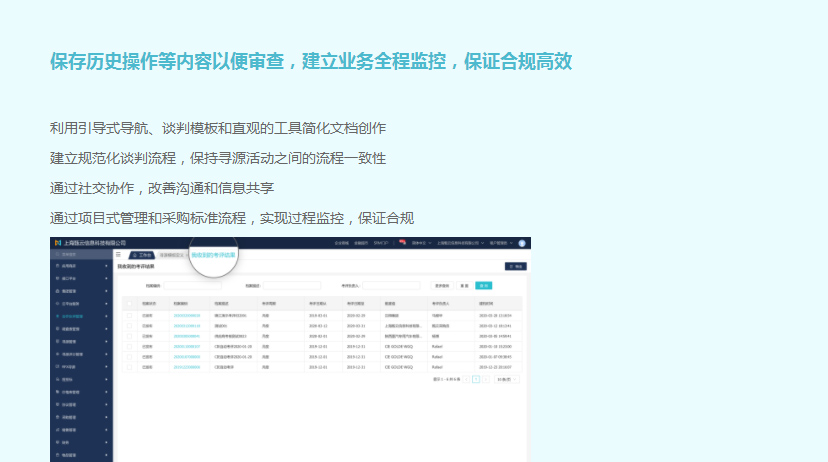
Task: Go to the next page arrow in pagination
Action: pyautogui.click(x=486, y=379)
